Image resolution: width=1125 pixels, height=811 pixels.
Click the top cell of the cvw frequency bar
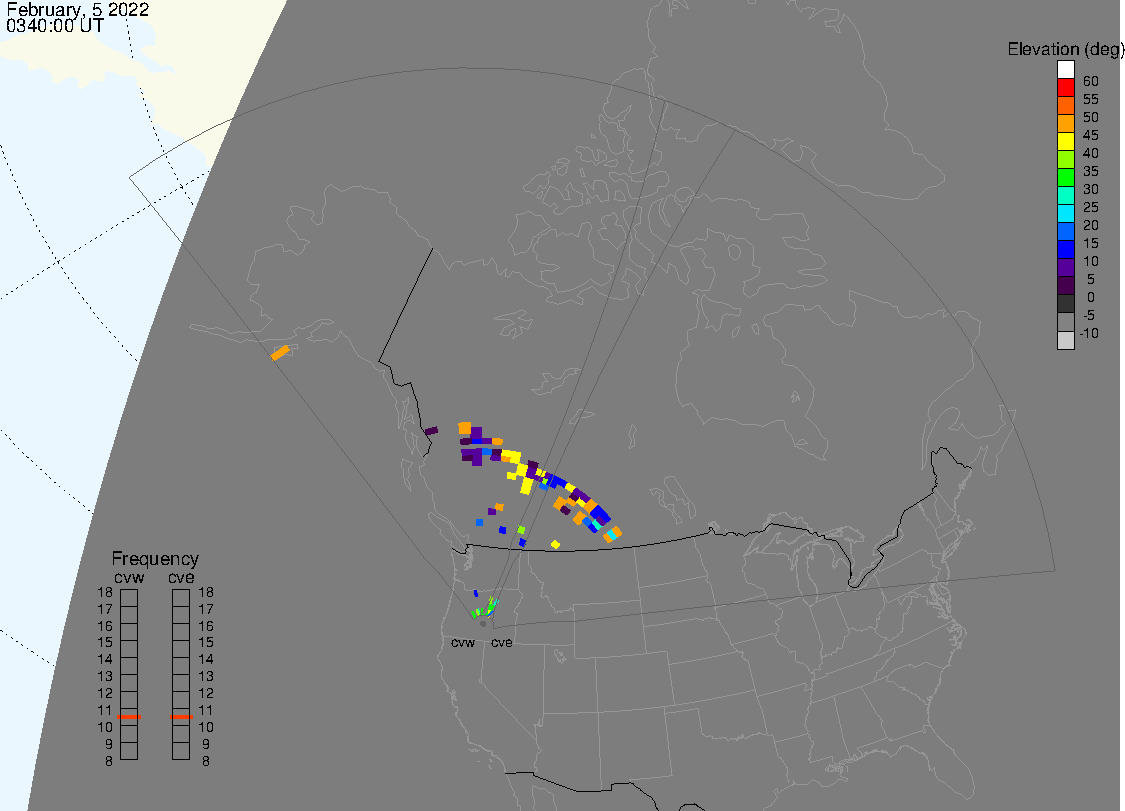point(129,598)
